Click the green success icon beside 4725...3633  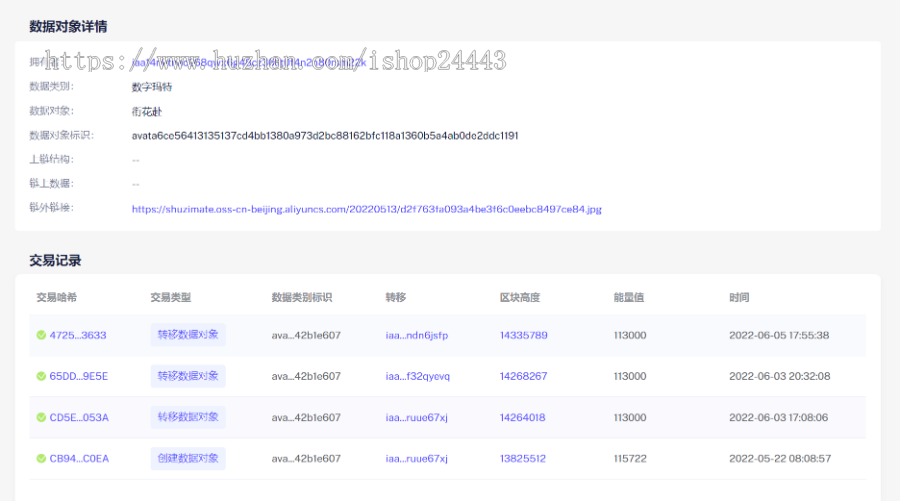(x=41, y=335)
